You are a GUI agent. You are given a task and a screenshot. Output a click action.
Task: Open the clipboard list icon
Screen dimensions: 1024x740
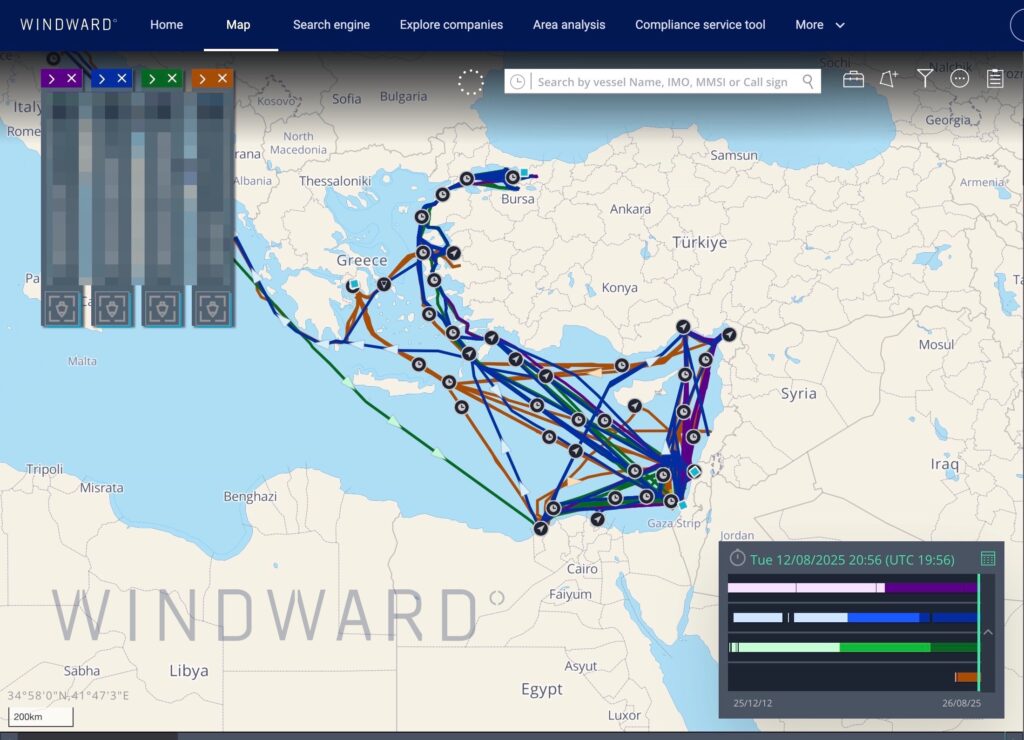click(x=995, y=79)
